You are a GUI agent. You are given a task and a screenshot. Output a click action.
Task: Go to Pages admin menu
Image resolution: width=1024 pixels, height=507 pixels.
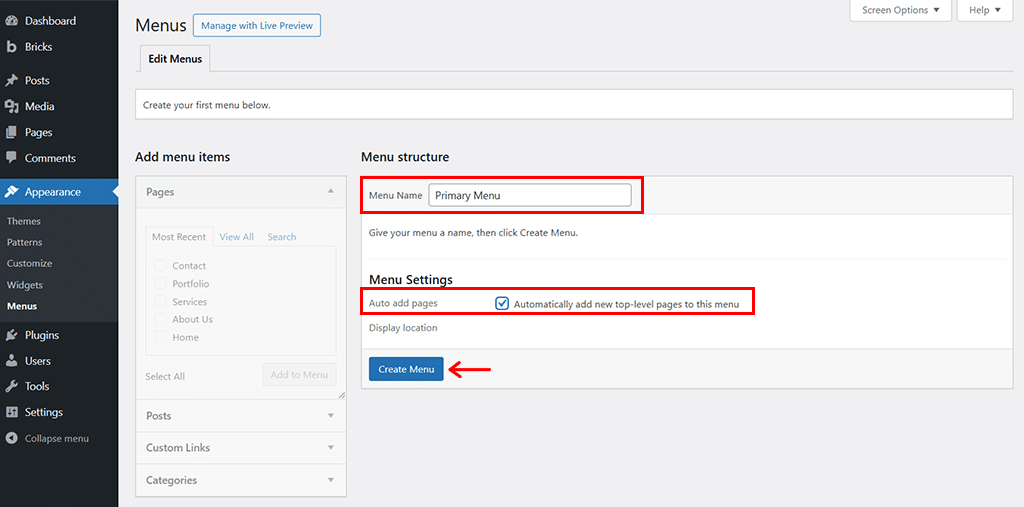[x=39, y=133]
